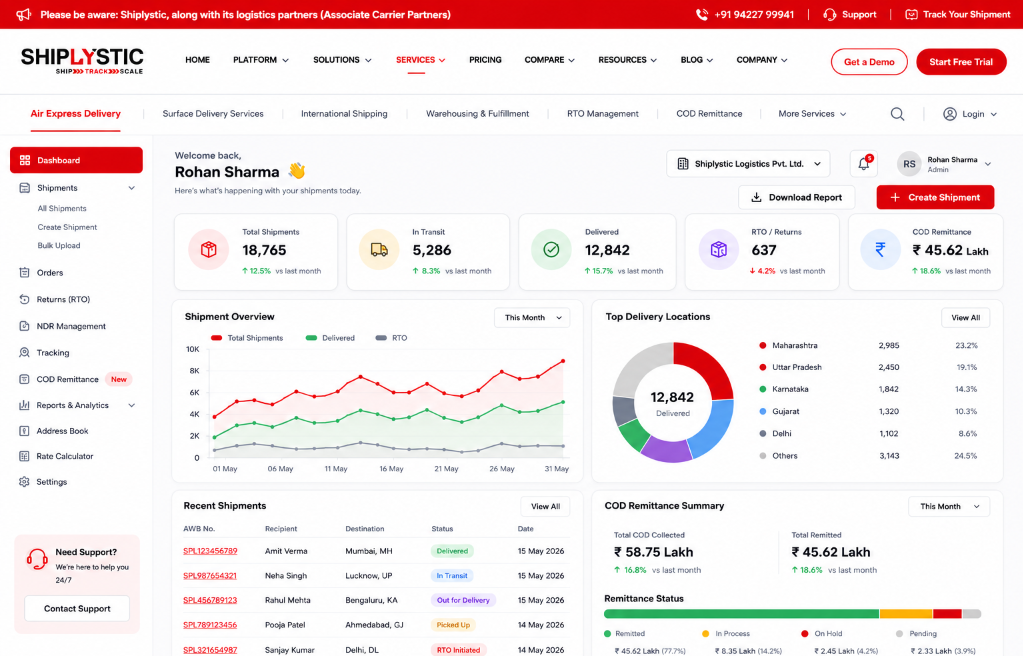Click the COD Remittance sidebar icon
Viewport: 1023px width, 656px height.
[25, 379]
